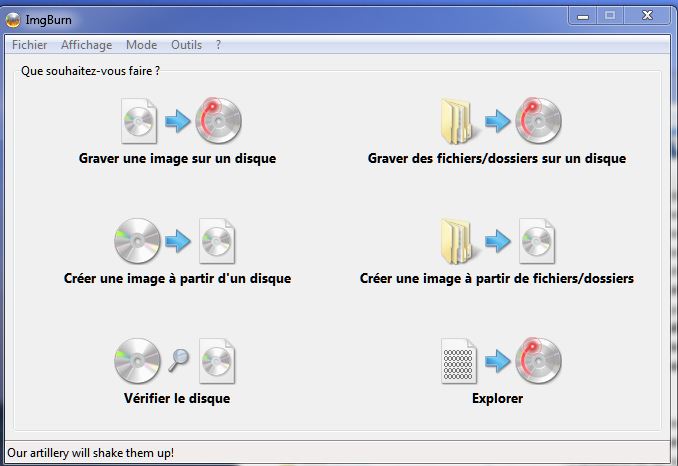Open the Fichier menu
The image size is (678, 466).
click(29, 45)
